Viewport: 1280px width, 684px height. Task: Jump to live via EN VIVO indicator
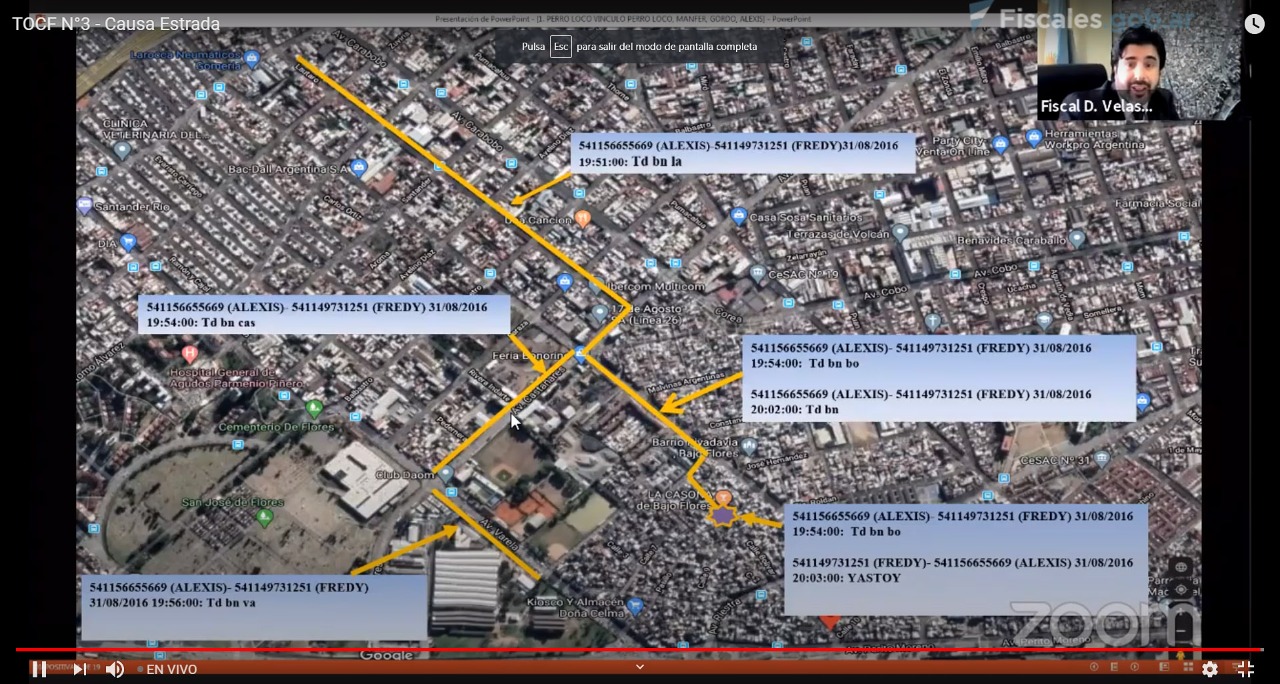click(x=171, y=669)
